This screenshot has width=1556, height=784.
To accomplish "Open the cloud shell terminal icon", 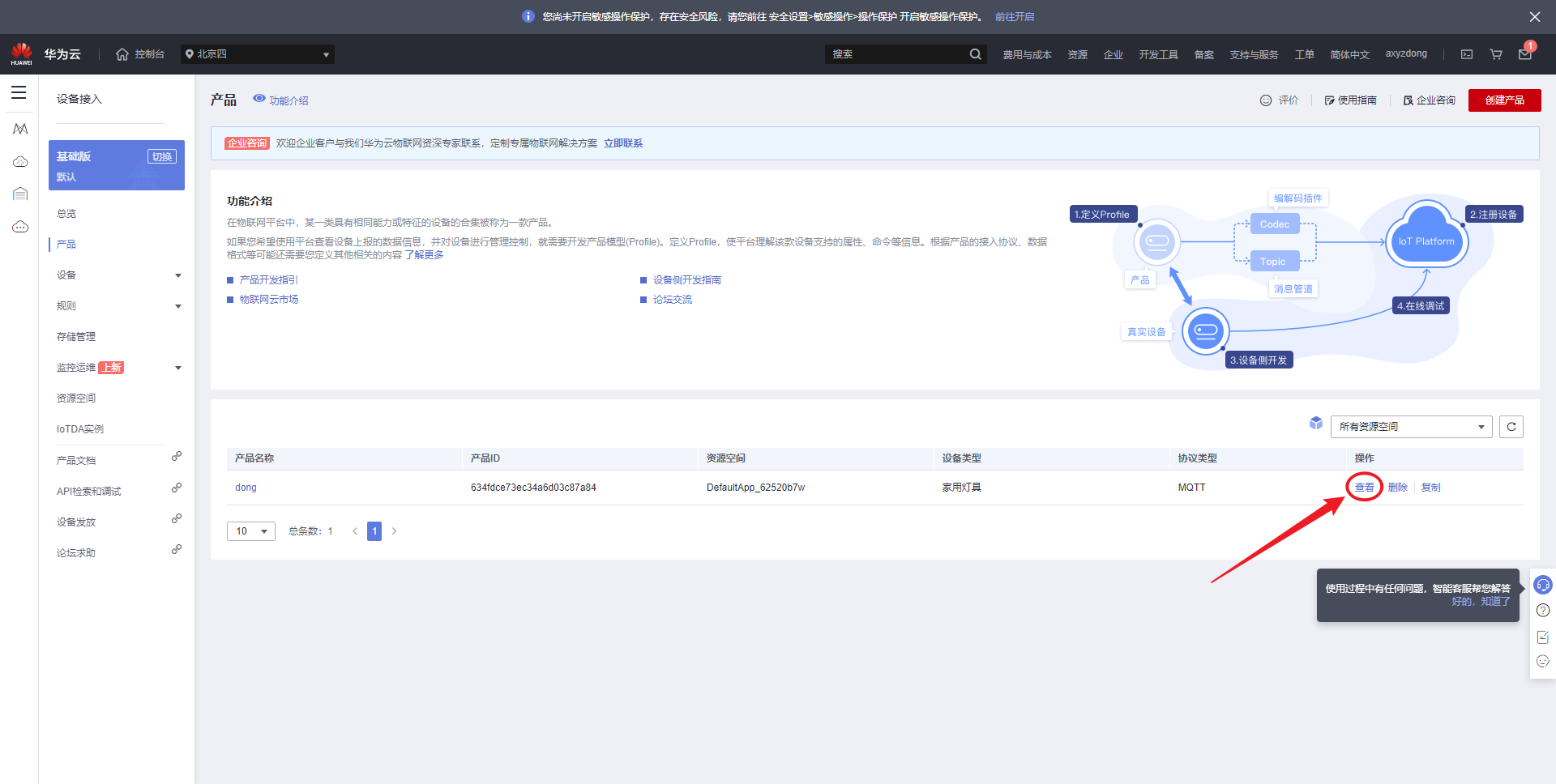I will pyautogui.click(x=1467, y=54).
